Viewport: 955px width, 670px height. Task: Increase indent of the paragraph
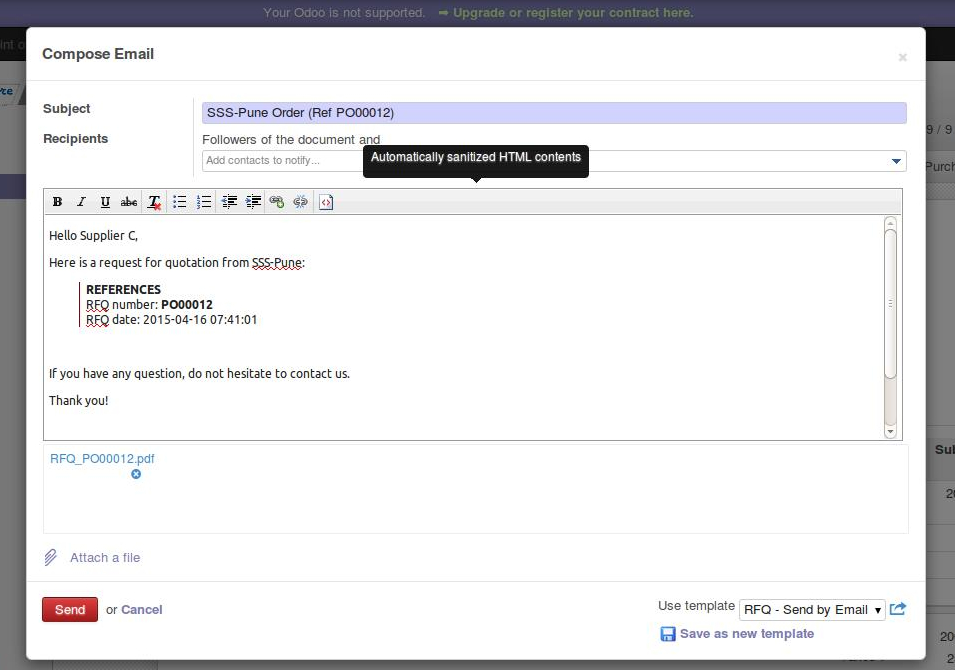click(253, 202)
